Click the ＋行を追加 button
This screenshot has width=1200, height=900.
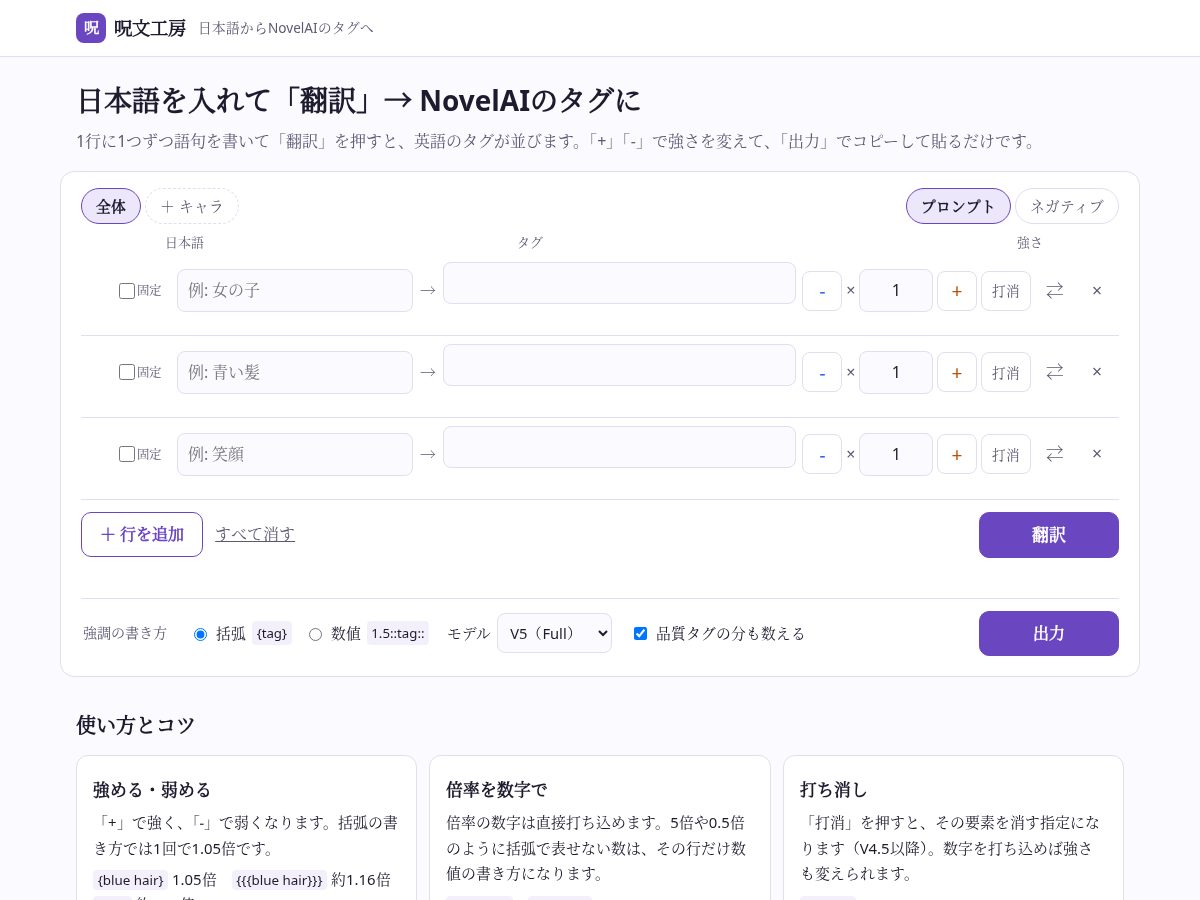142,534
